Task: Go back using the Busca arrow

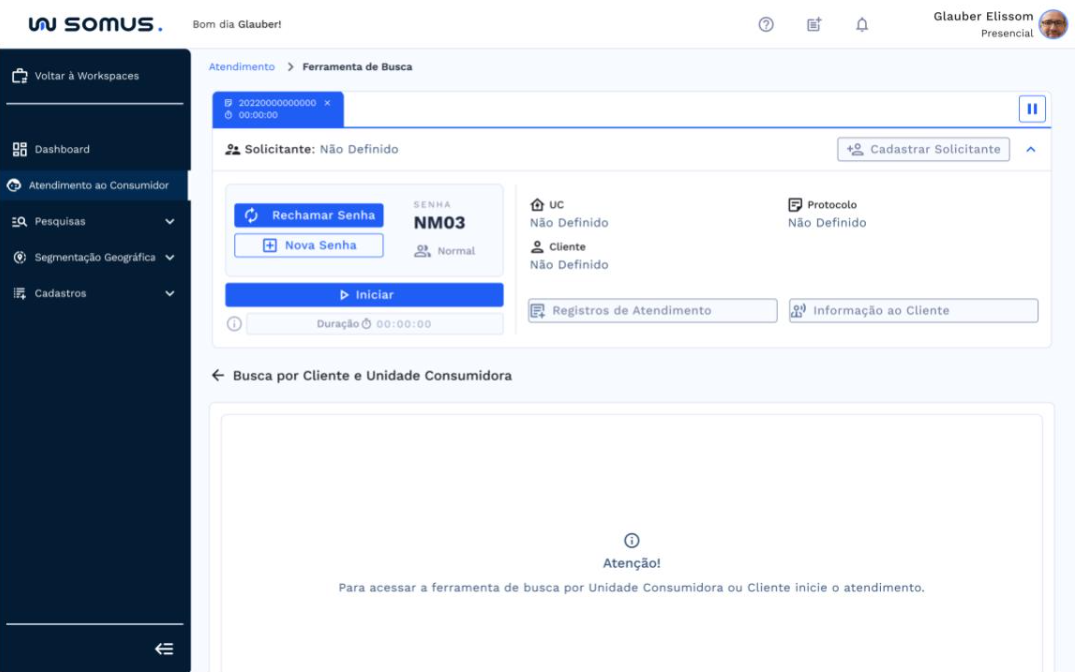Action: 218,376
